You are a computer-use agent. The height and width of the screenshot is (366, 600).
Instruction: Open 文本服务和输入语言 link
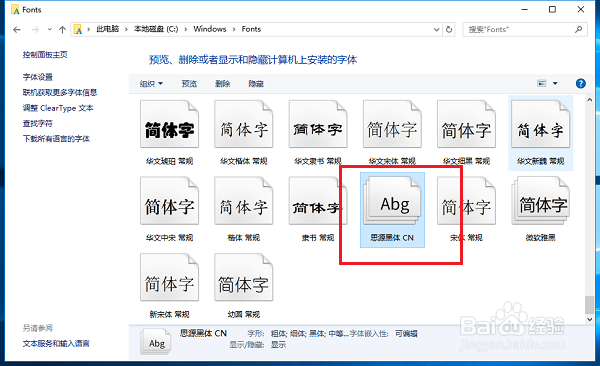pos(56,343)
